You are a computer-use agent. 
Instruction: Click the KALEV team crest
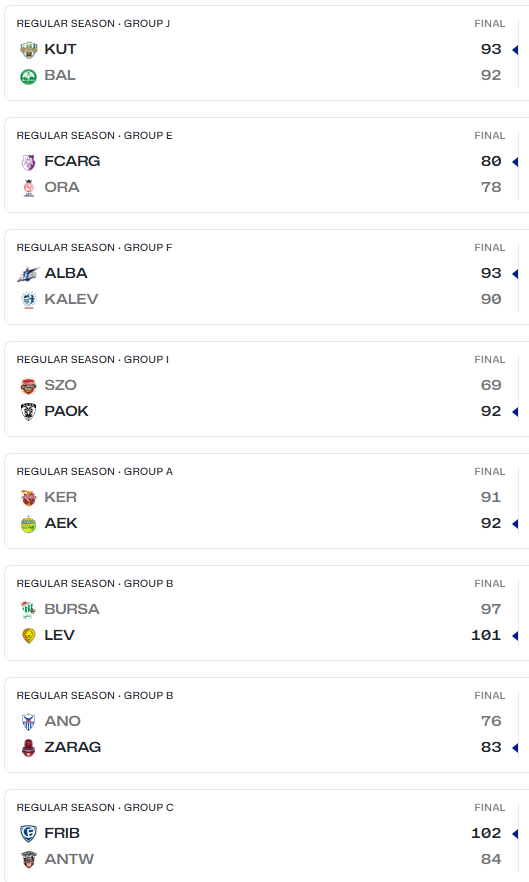(29, 300)
